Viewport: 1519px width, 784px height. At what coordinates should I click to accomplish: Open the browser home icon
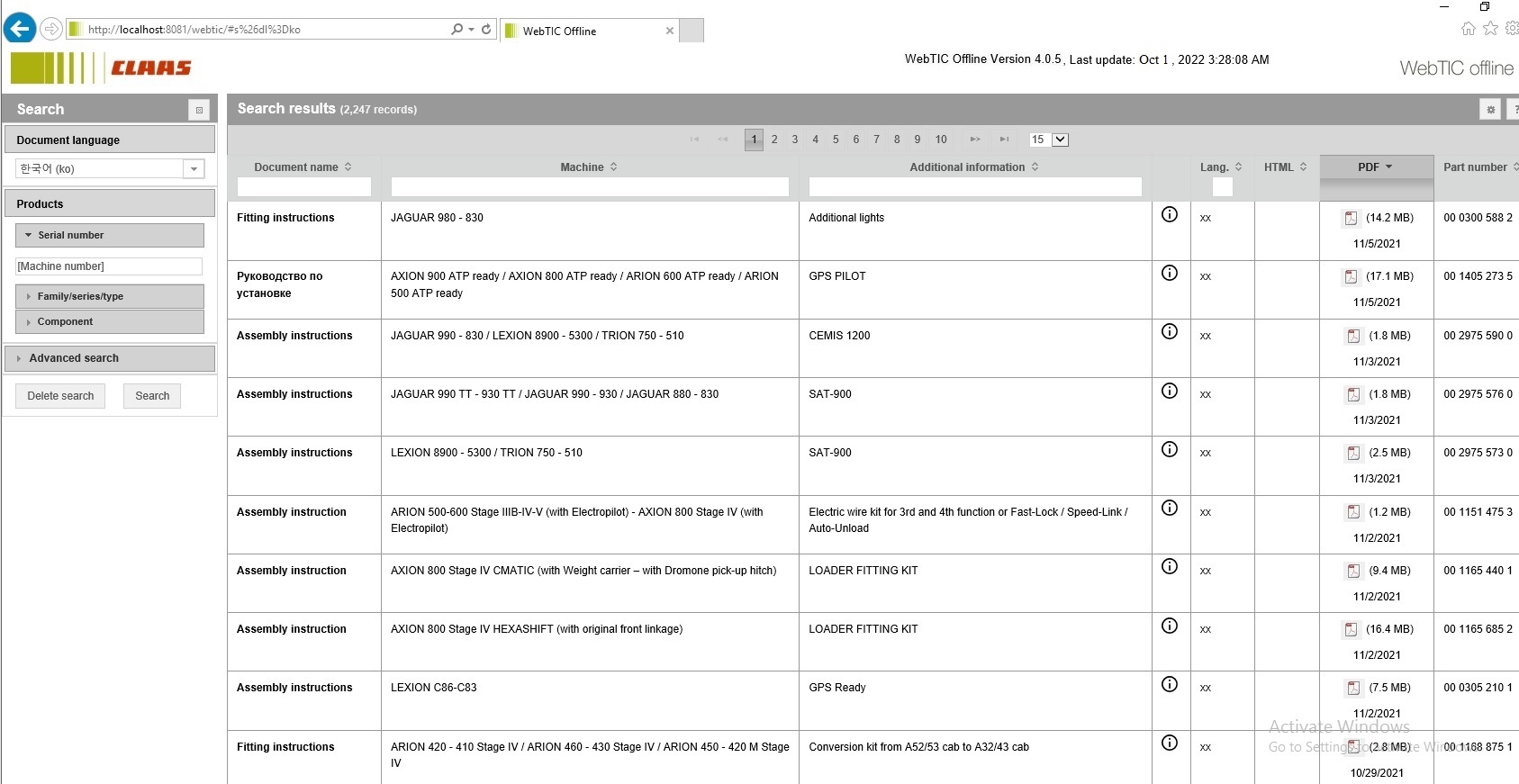pyautogui.click(x=1469, y=29)
